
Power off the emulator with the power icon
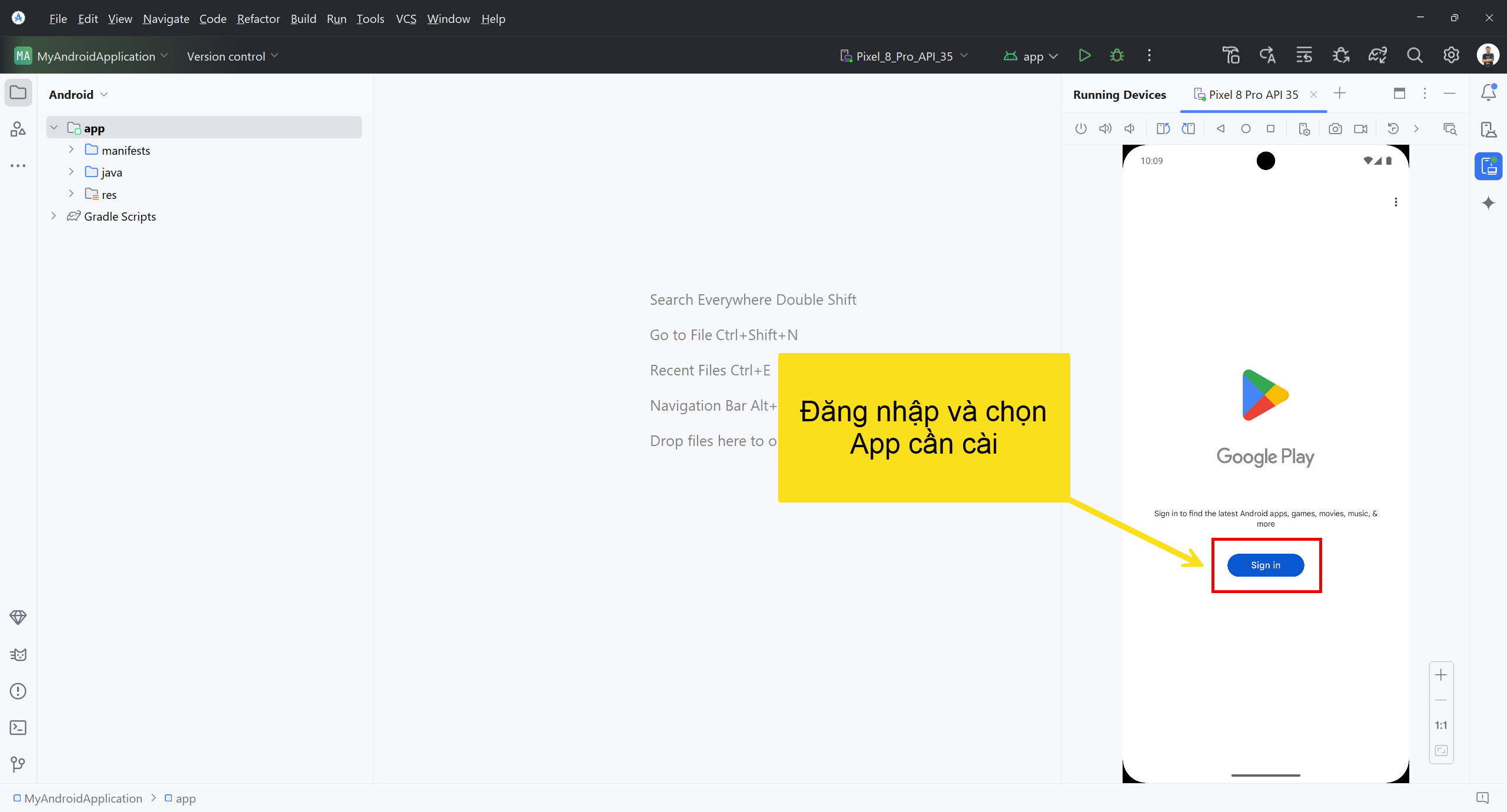coord(1081,128)
